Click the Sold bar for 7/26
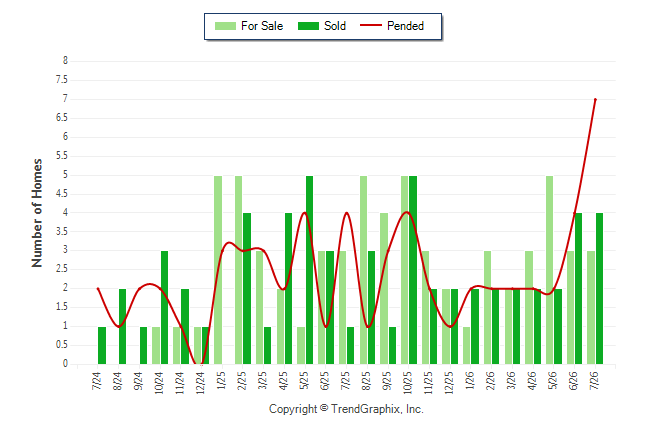 (x=599, y=289)
